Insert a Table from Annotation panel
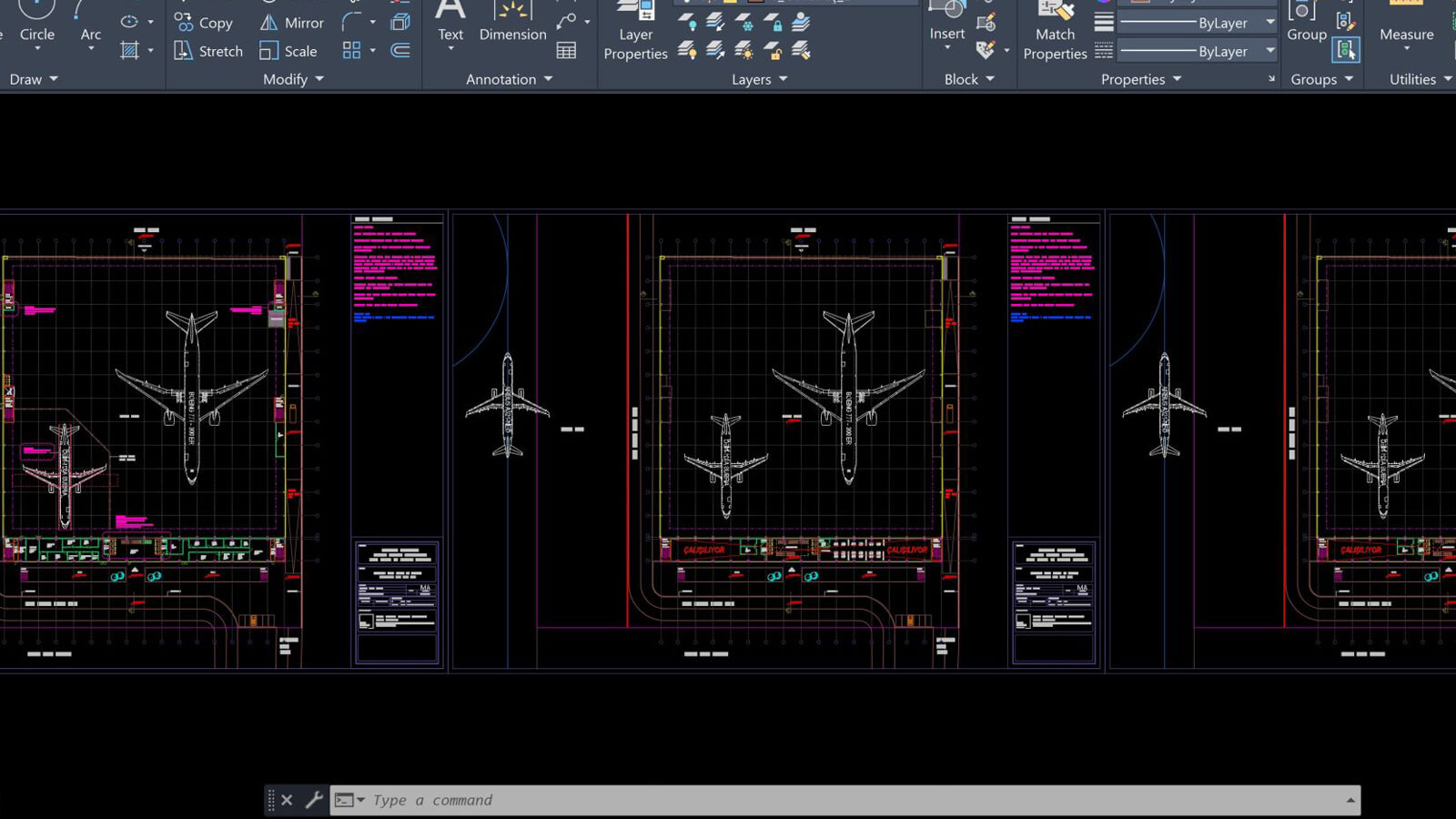This screenshot has height=819, width=1456. click(566, 50)
